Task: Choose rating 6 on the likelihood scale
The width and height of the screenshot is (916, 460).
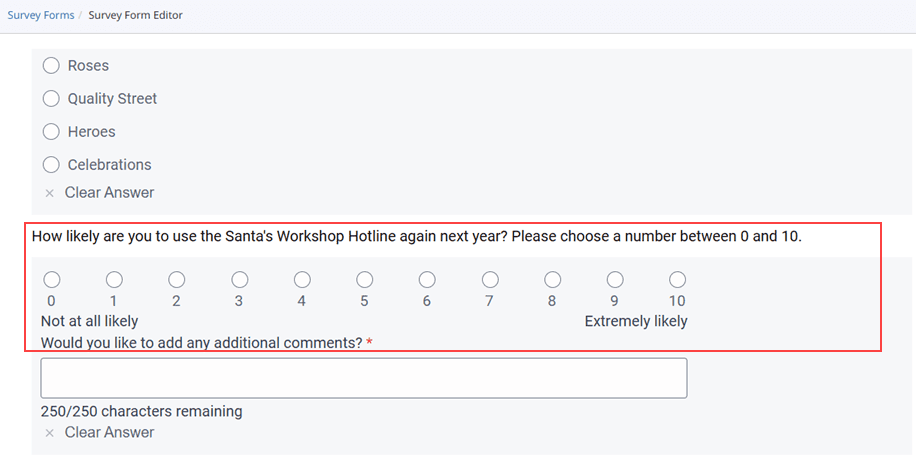Action: coord(427,279)
